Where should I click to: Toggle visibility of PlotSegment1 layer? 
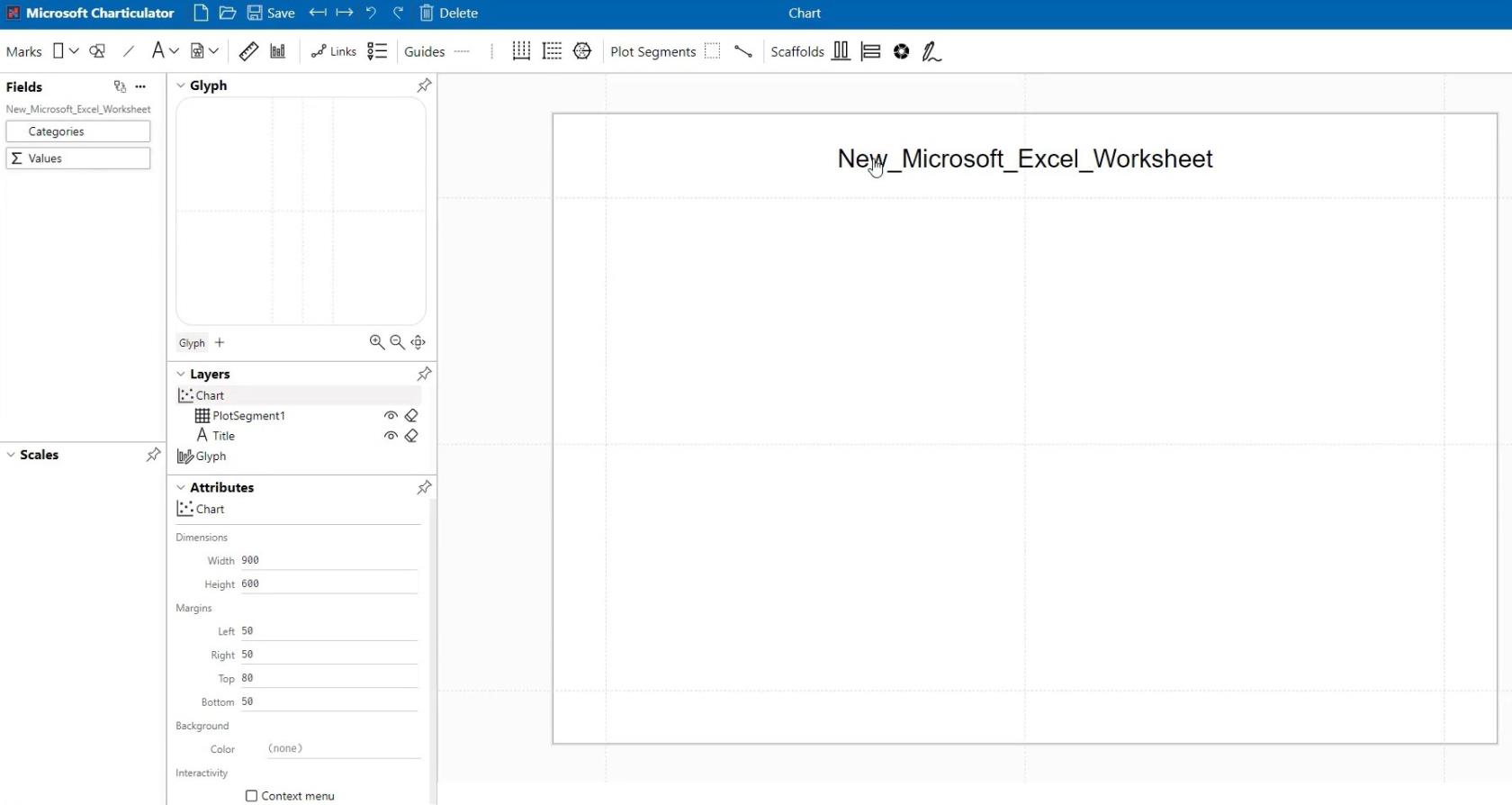click(x=391, y=416)
